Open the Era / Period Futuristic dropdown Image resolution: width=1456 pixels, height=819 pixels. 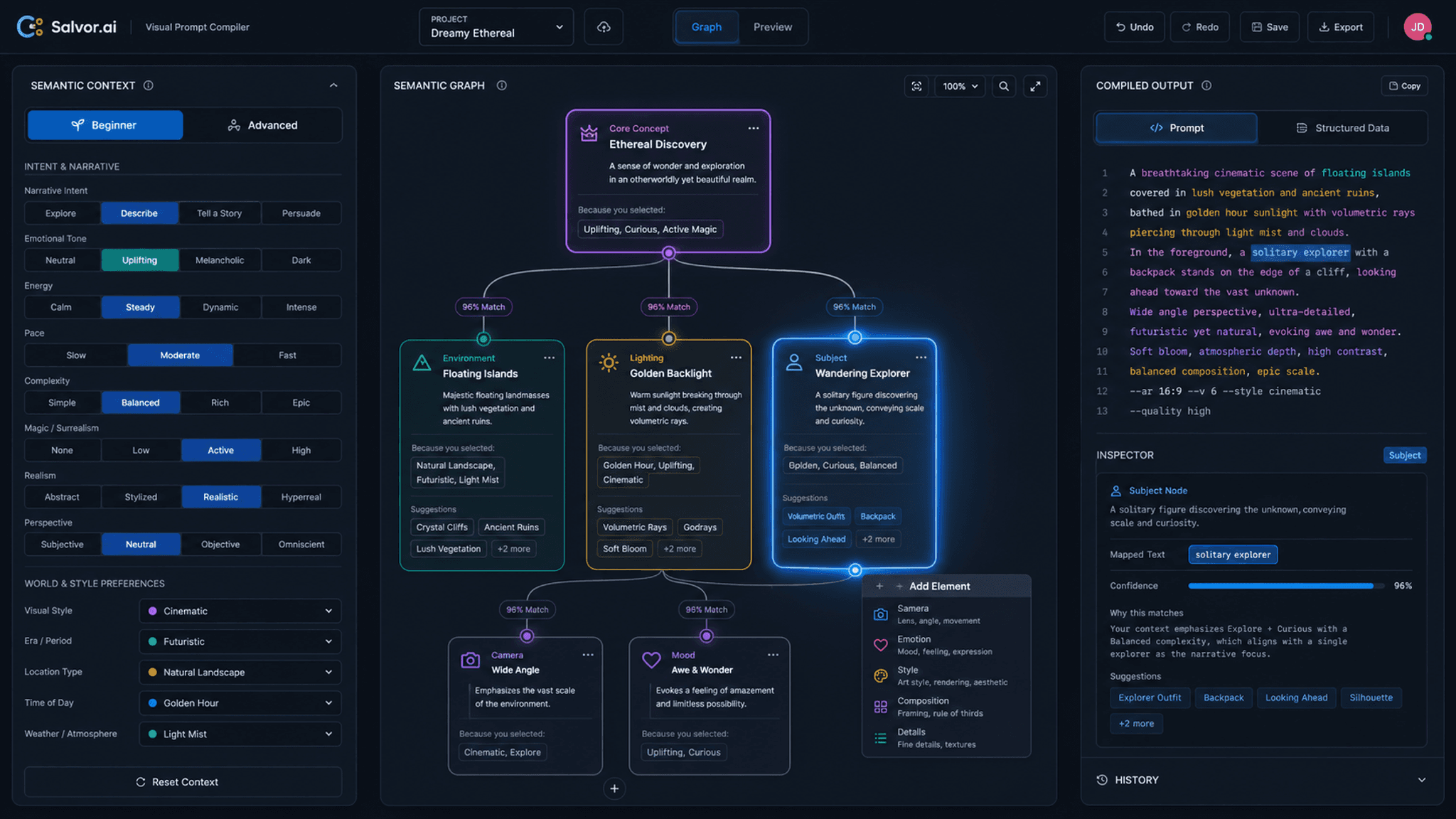tap(240, 641)
